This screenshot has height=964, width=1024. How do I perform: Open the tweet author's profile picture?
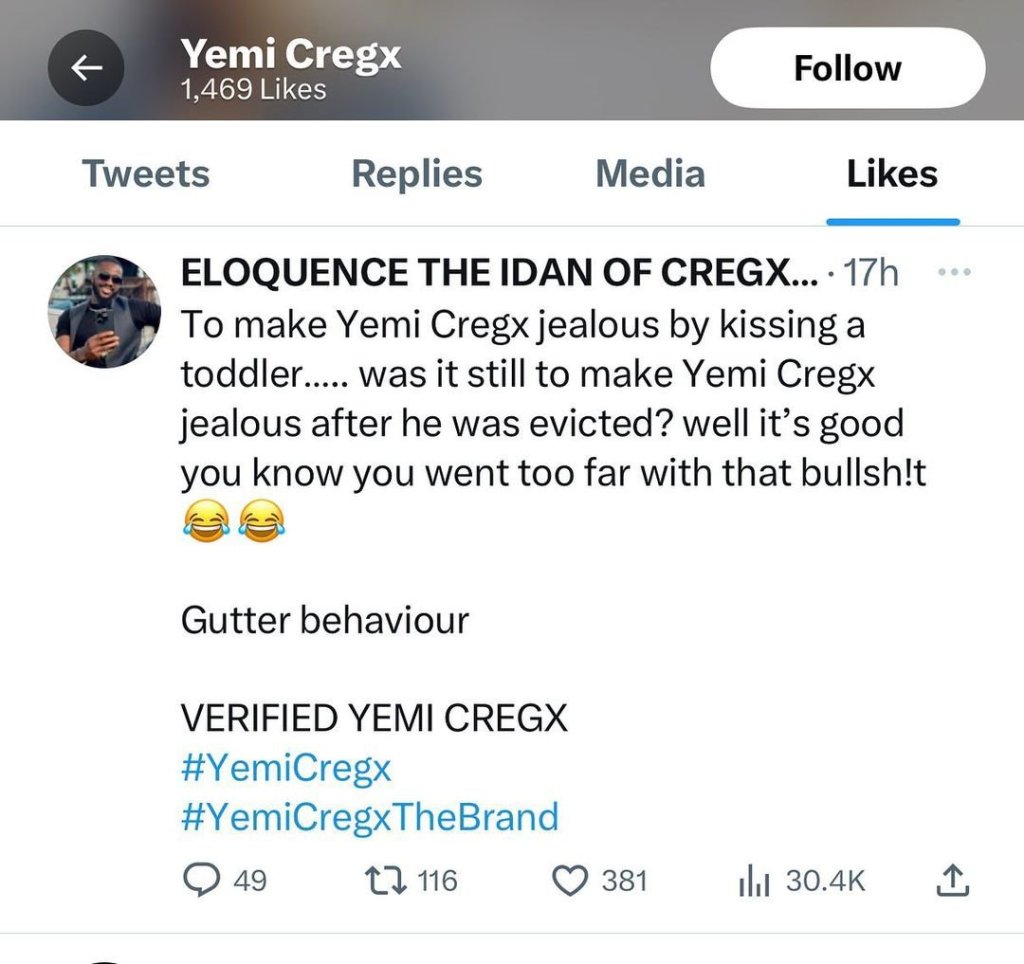(x=104, y=311)
